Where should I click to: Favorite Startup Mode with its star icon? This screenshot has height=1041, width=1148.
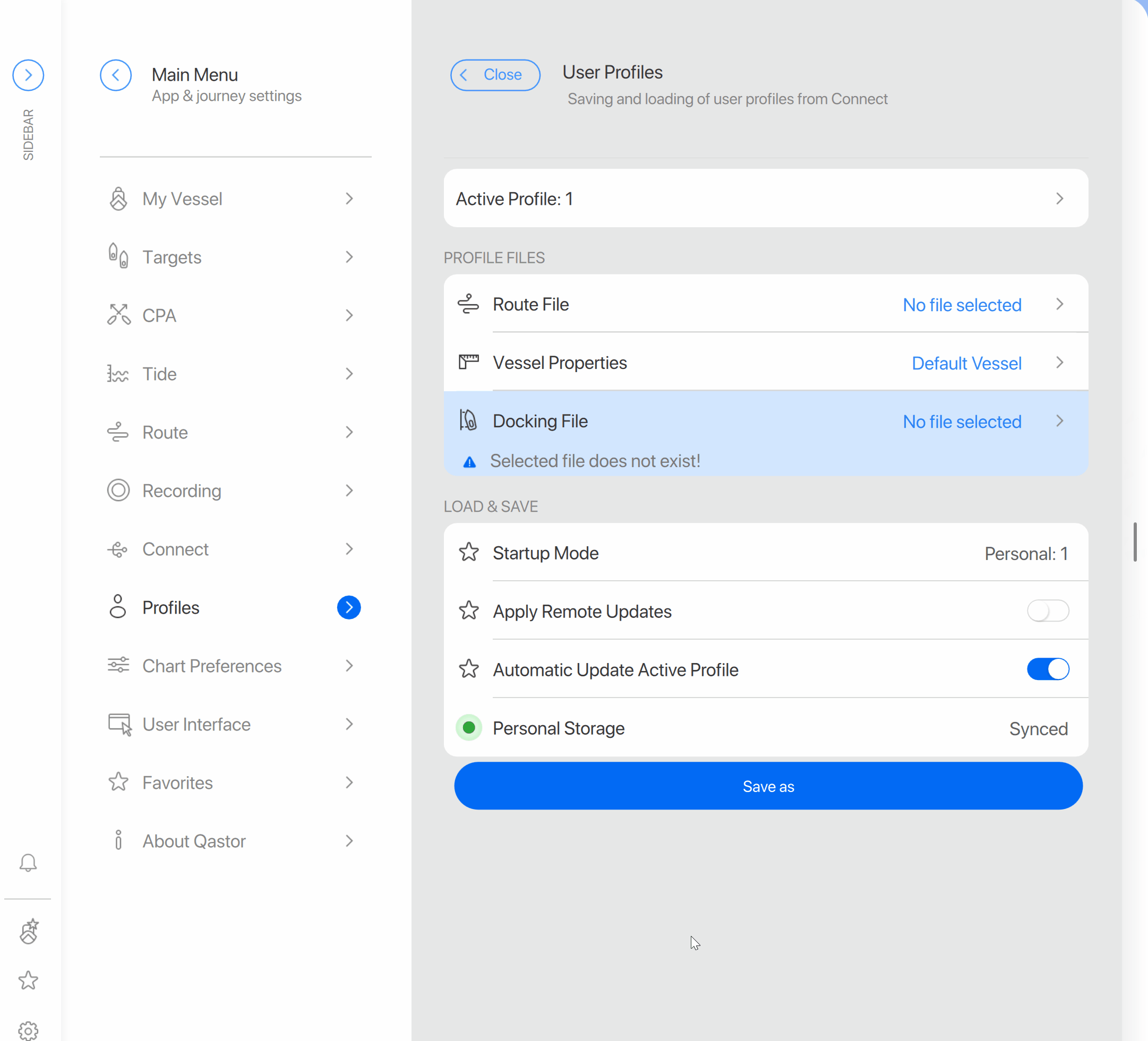pyautogui.click(x=469, y=553)
